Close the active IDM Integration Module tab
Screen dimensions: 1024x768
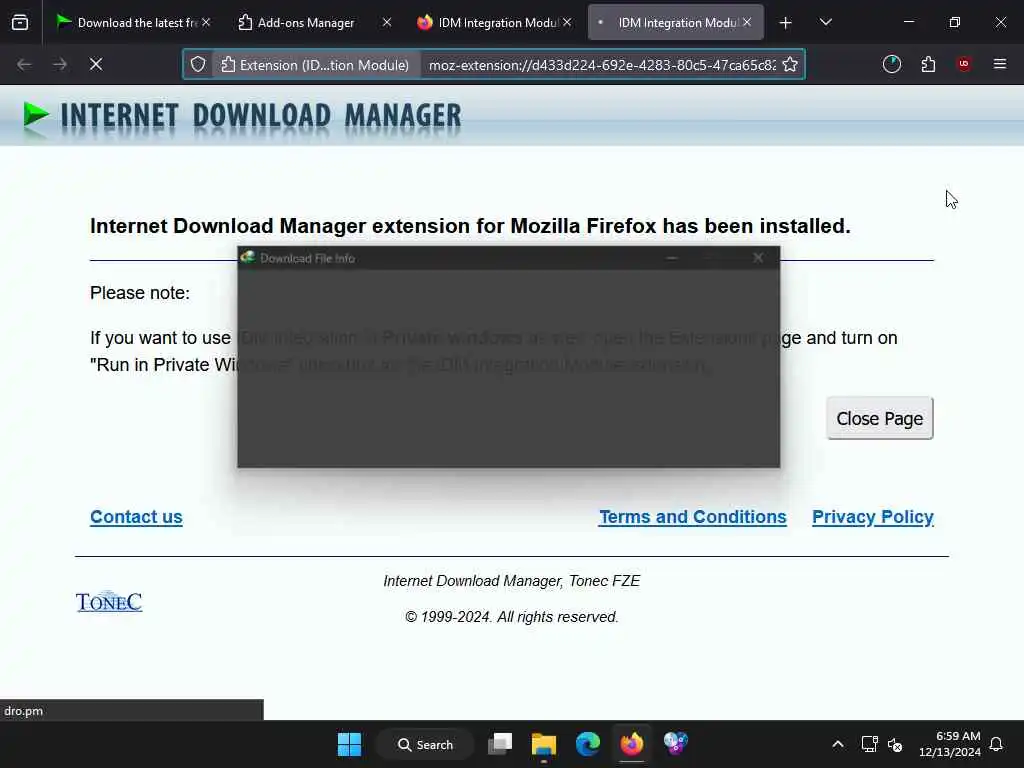pos(746,22)
